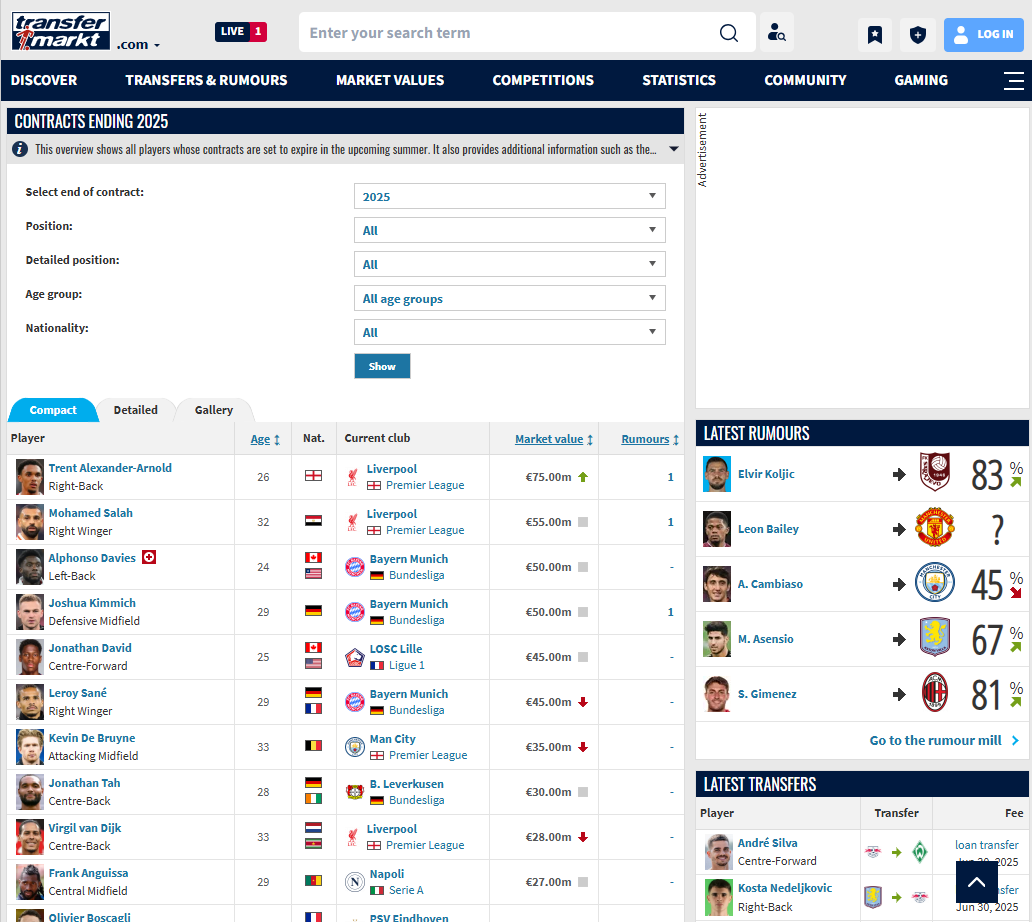Click Mohamed Salah's player photo
Image resolution: width=1032 pixels, height=922 pixels.
tap(30, 522)
